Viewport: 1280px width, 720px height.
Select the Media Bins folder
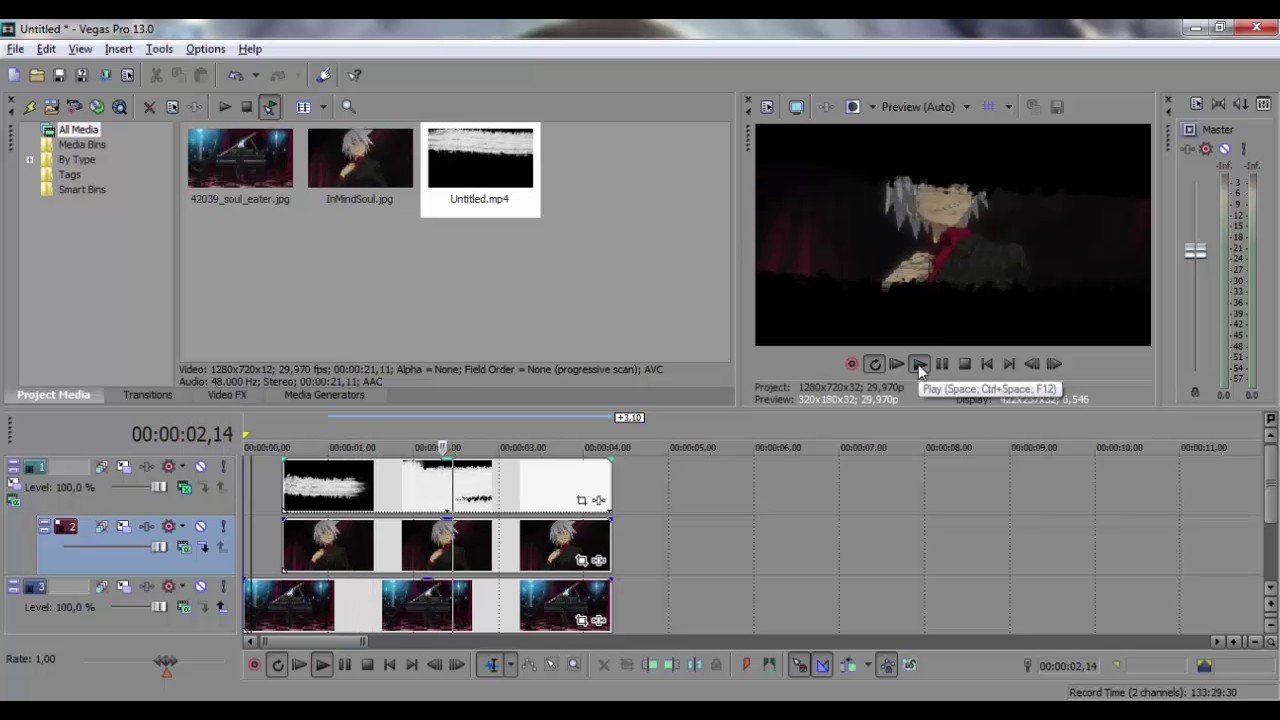point(82,145)
